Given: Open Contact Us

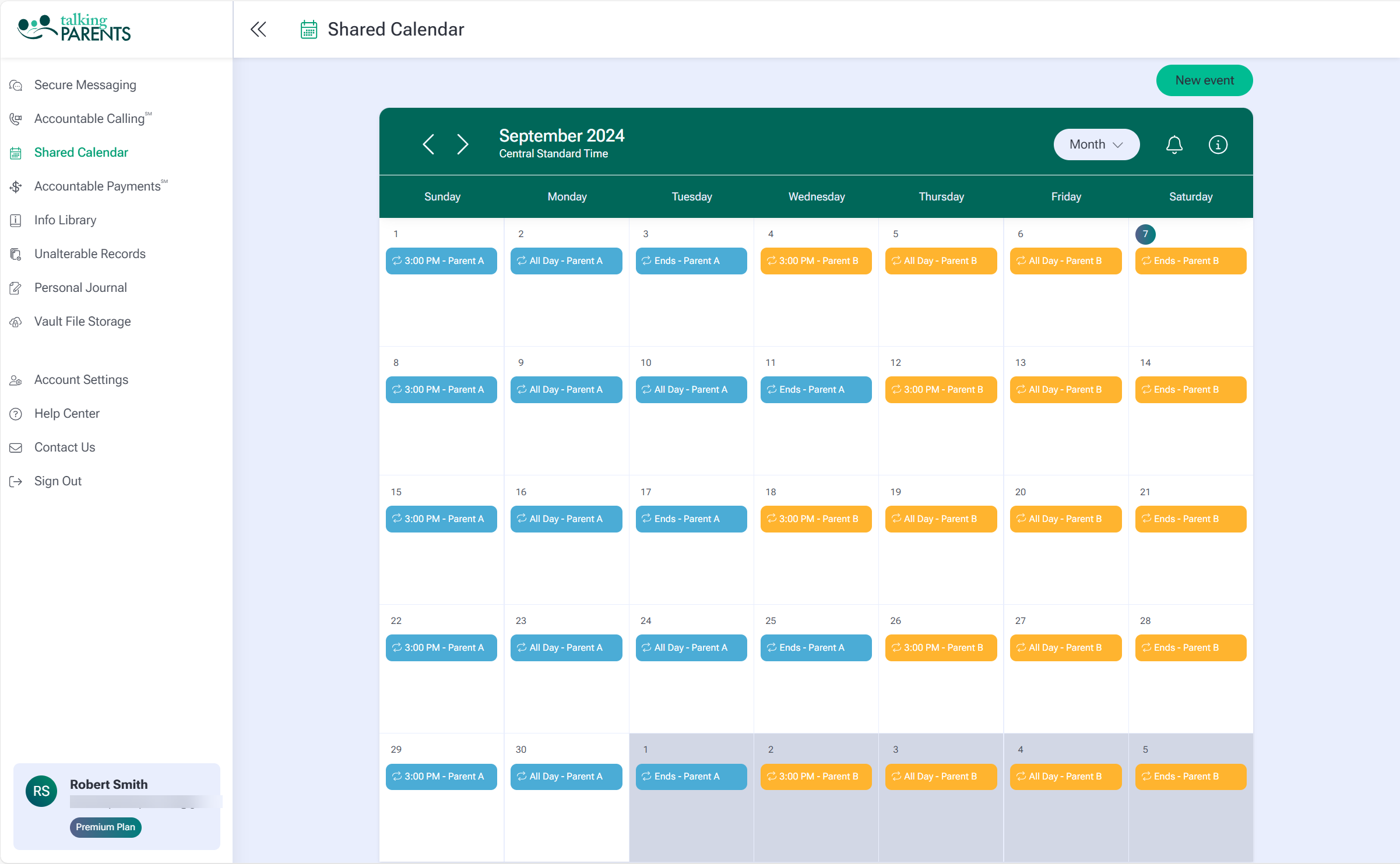Looking at the screenshot, I should pyautogui.click(x=65, y=447).
